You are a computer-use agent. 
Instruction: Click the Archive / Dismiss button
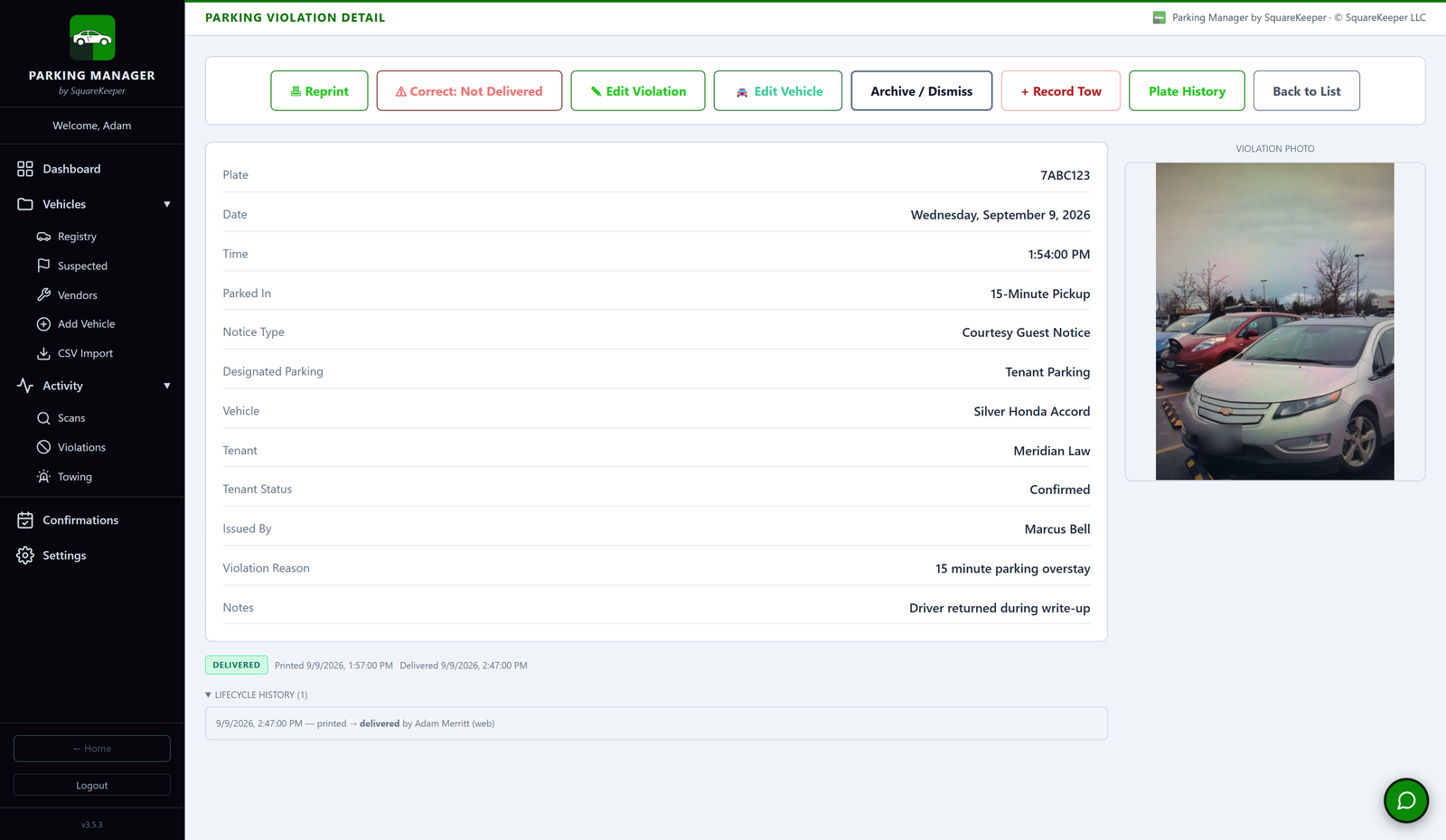point(922,91)
